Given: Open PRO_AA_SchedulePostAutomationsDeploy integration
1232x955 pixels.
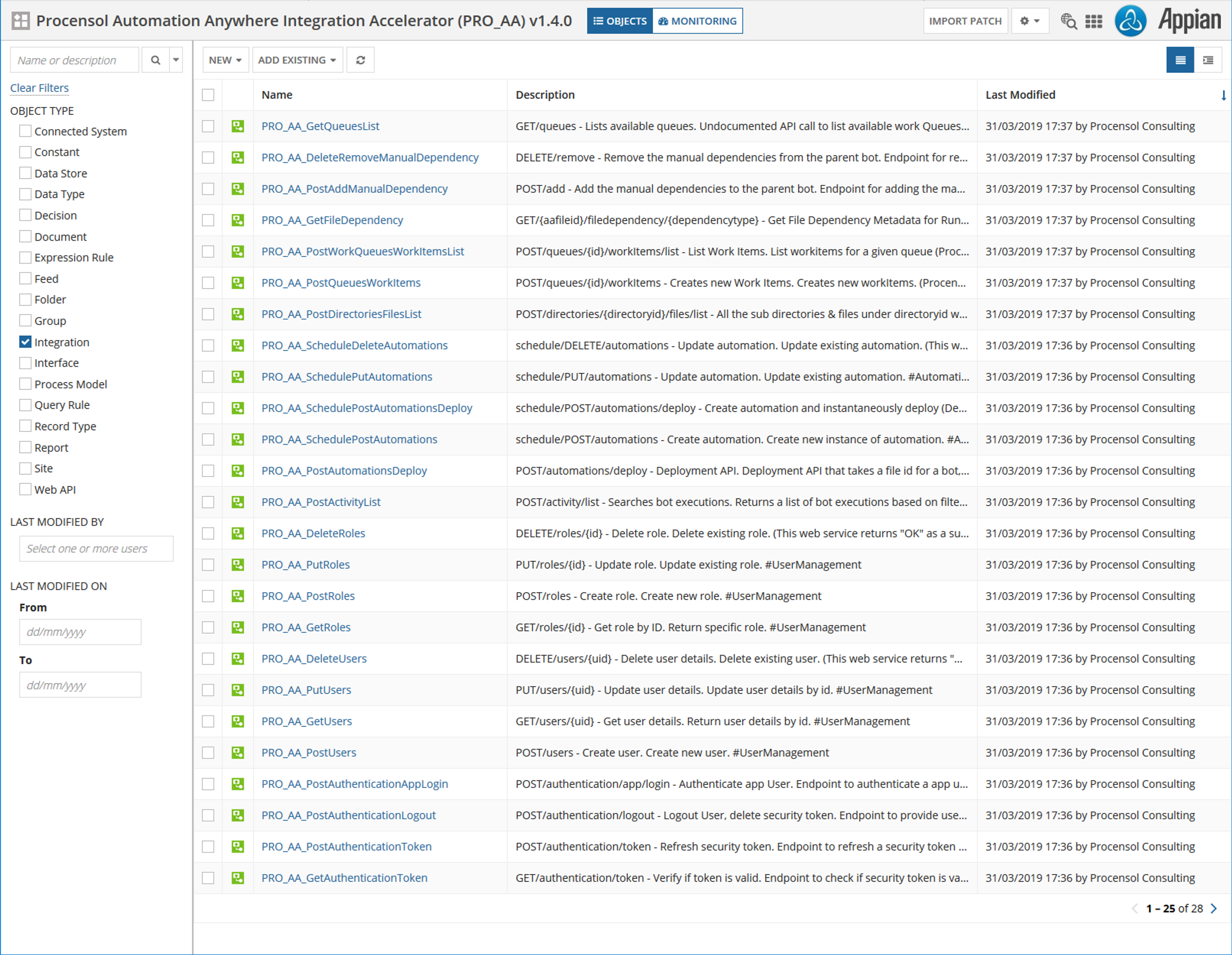Looking at the screenshot, I should pos(367,408).
